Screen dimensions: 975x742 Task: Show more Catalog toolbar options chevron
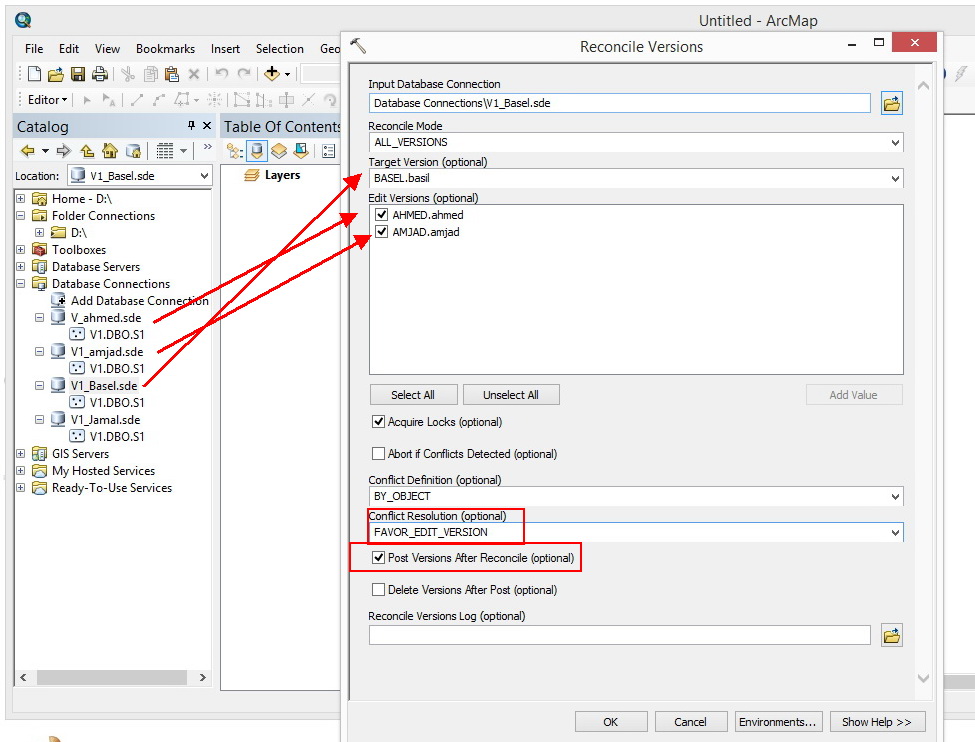click(x=208, y=147)
